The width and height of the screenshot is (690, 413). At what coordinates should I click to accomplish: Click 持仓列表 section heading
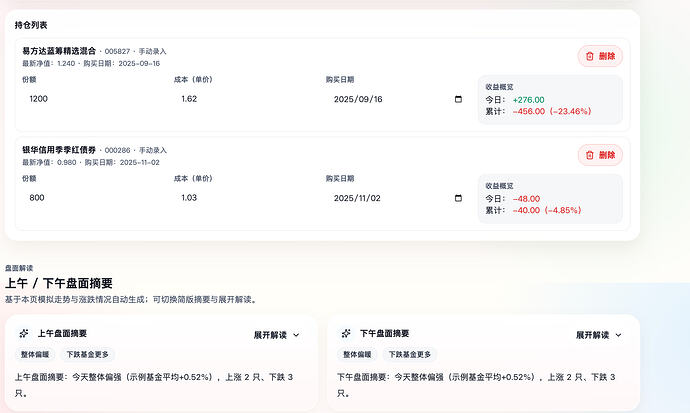(x=31, y=25)
